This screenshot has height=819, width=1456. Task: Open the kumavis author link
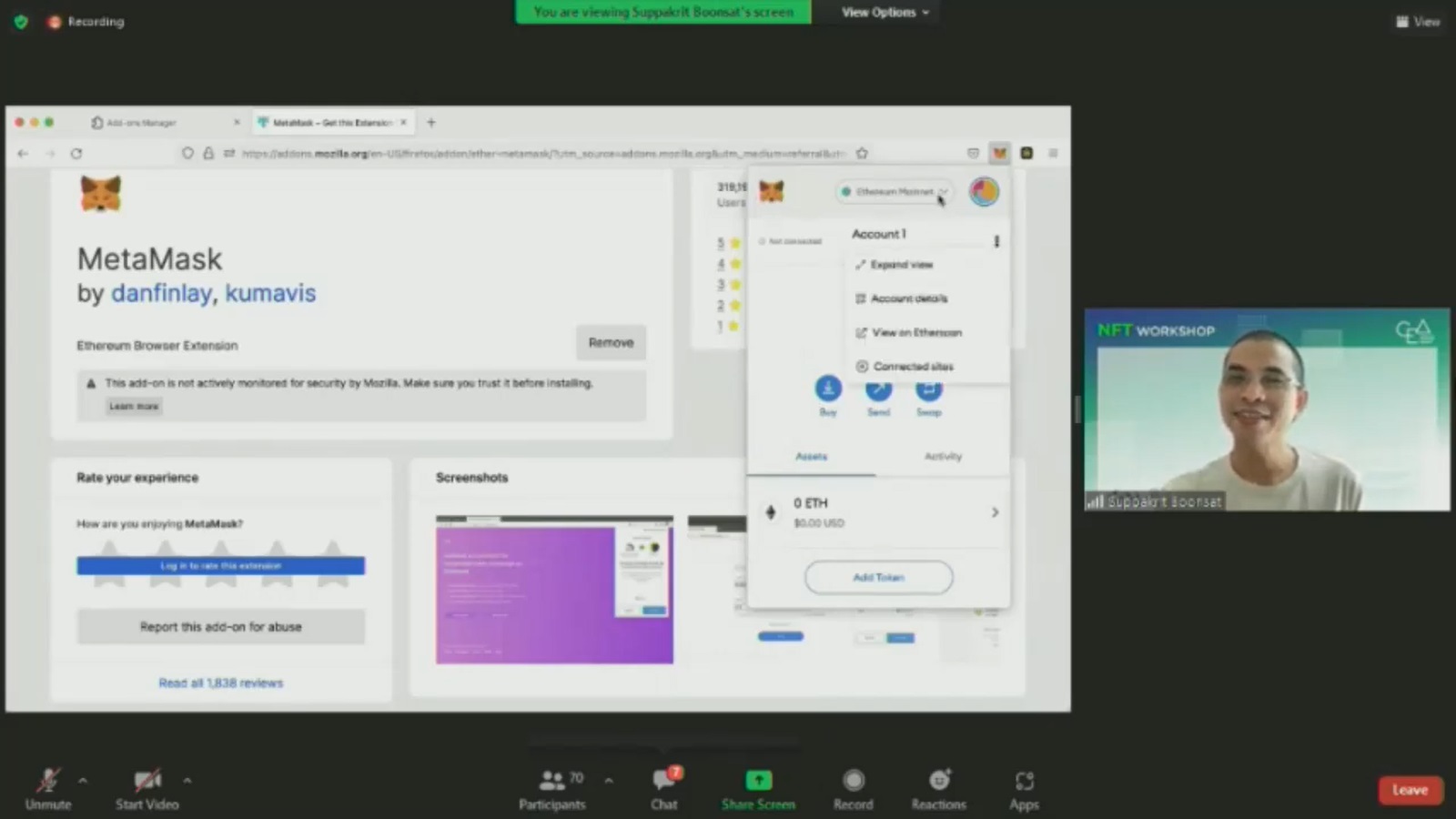pyautogui.click(x=270, y=293)
